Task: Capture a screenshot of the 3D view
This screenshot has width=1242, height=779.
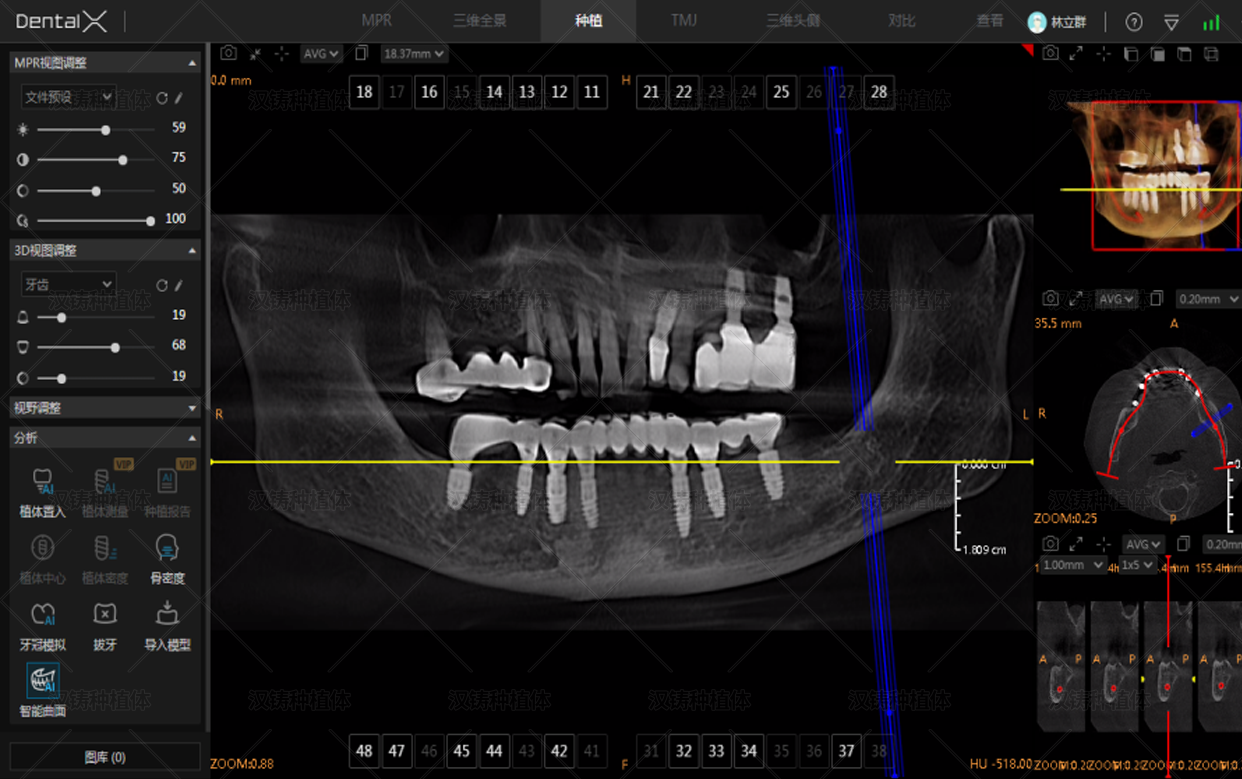Action: coord(1050,53)
